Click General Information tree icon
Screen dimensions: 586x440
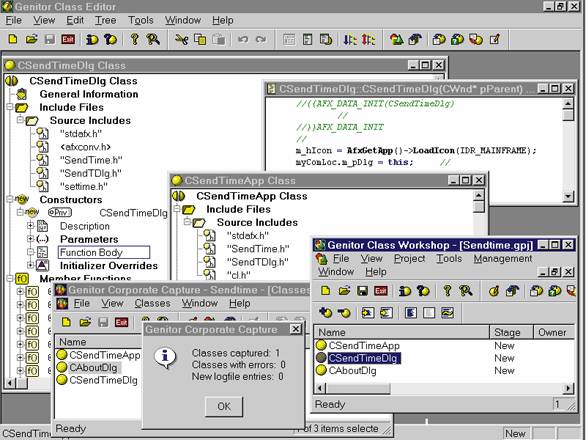pyautogui.click(x=22, y=94)
